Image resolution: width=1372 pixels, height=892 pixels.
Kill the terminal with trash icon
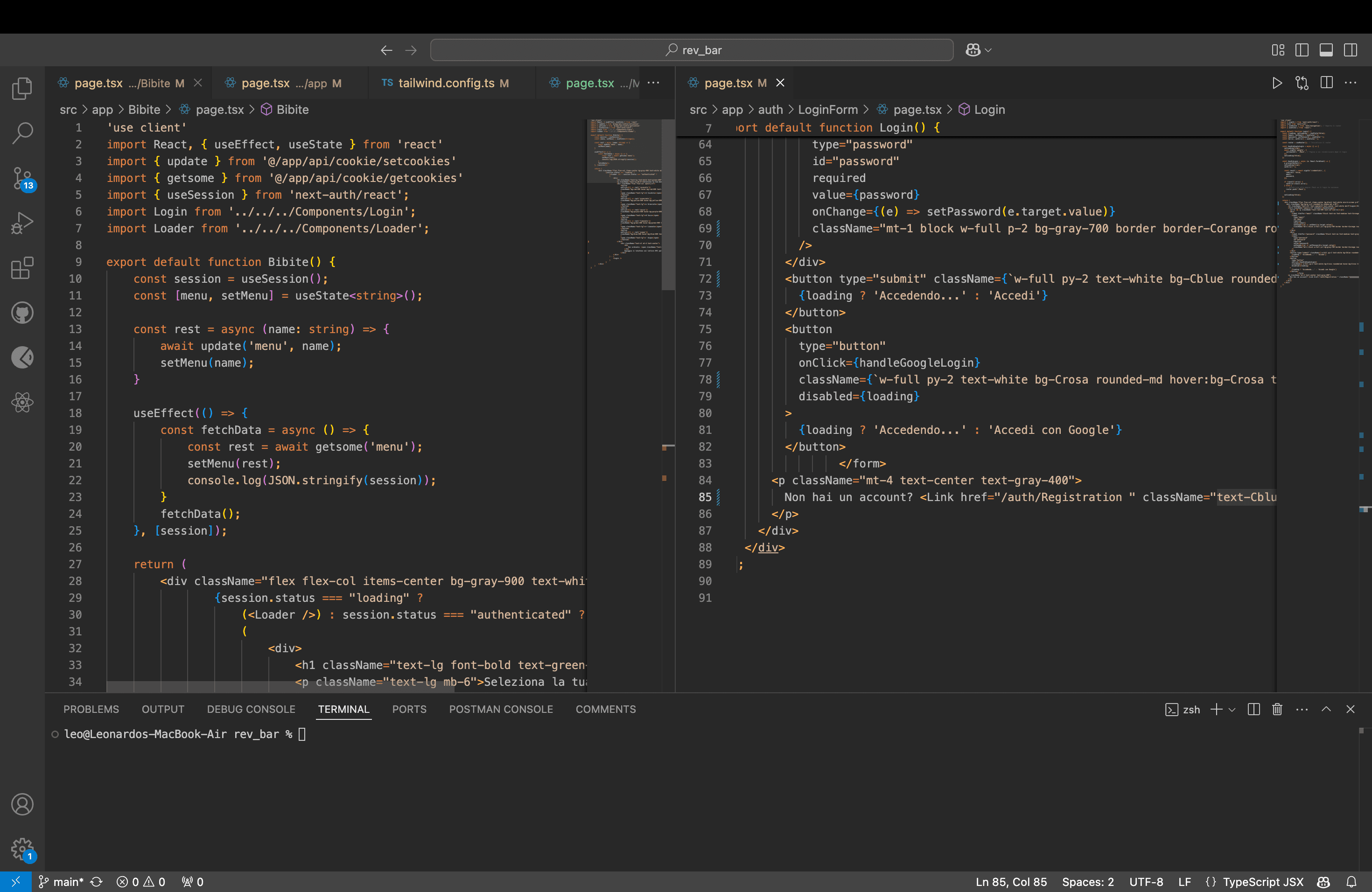pos(1277,709)
